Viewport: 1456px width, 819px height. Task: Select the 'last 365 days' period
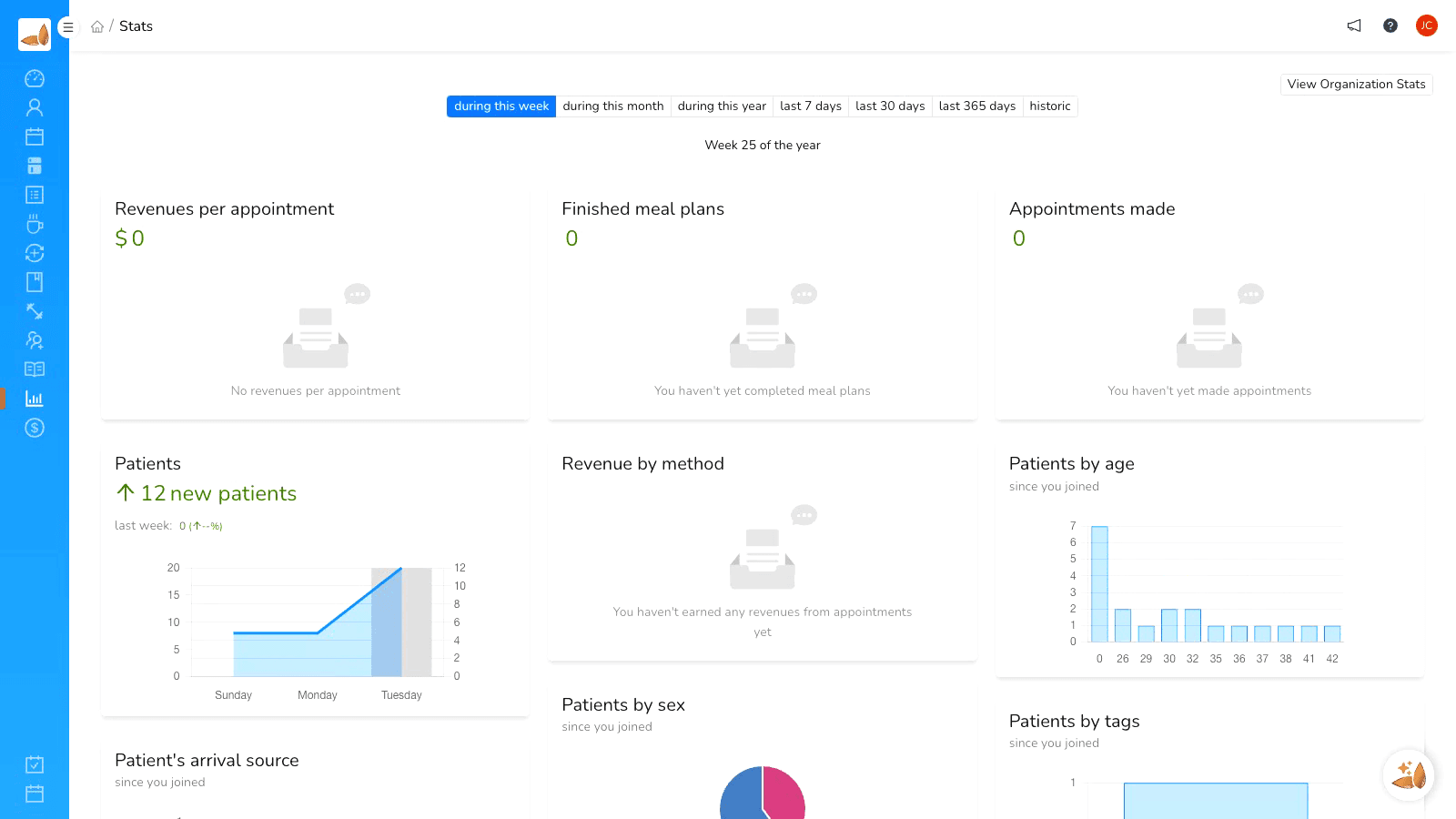(977, 106)
